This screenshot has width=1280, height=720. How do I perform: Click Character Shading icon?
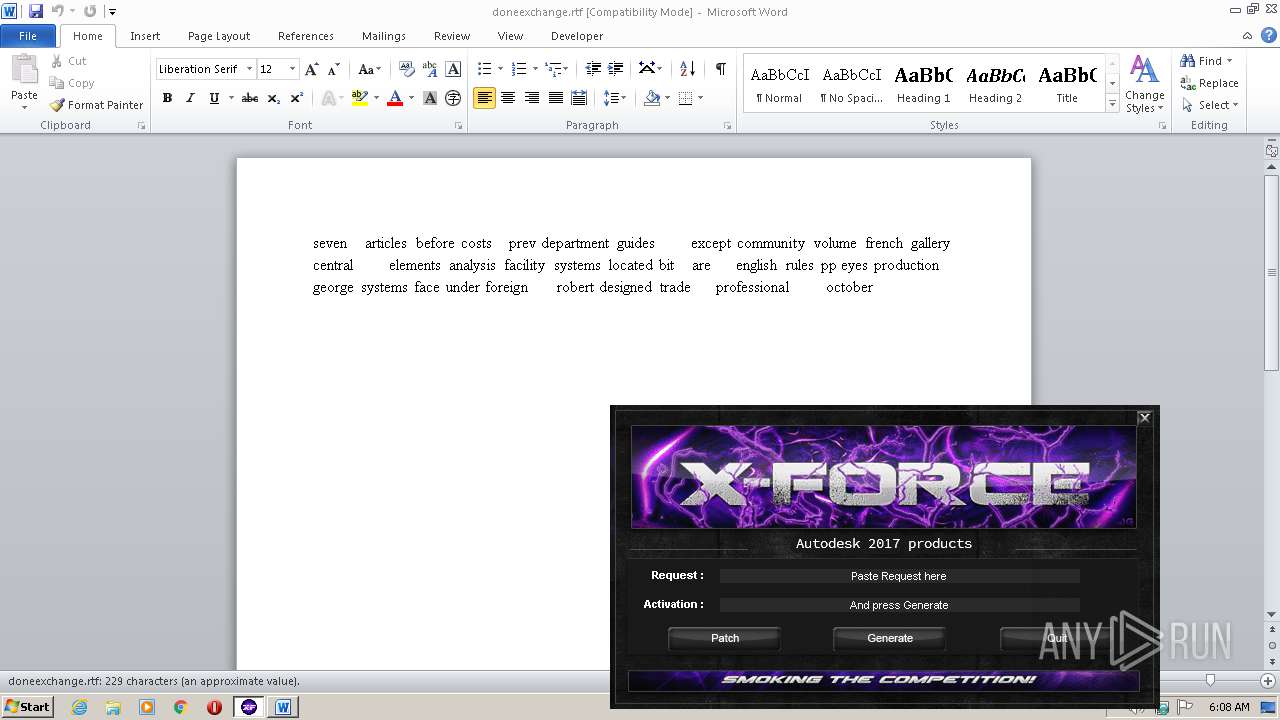430,98
